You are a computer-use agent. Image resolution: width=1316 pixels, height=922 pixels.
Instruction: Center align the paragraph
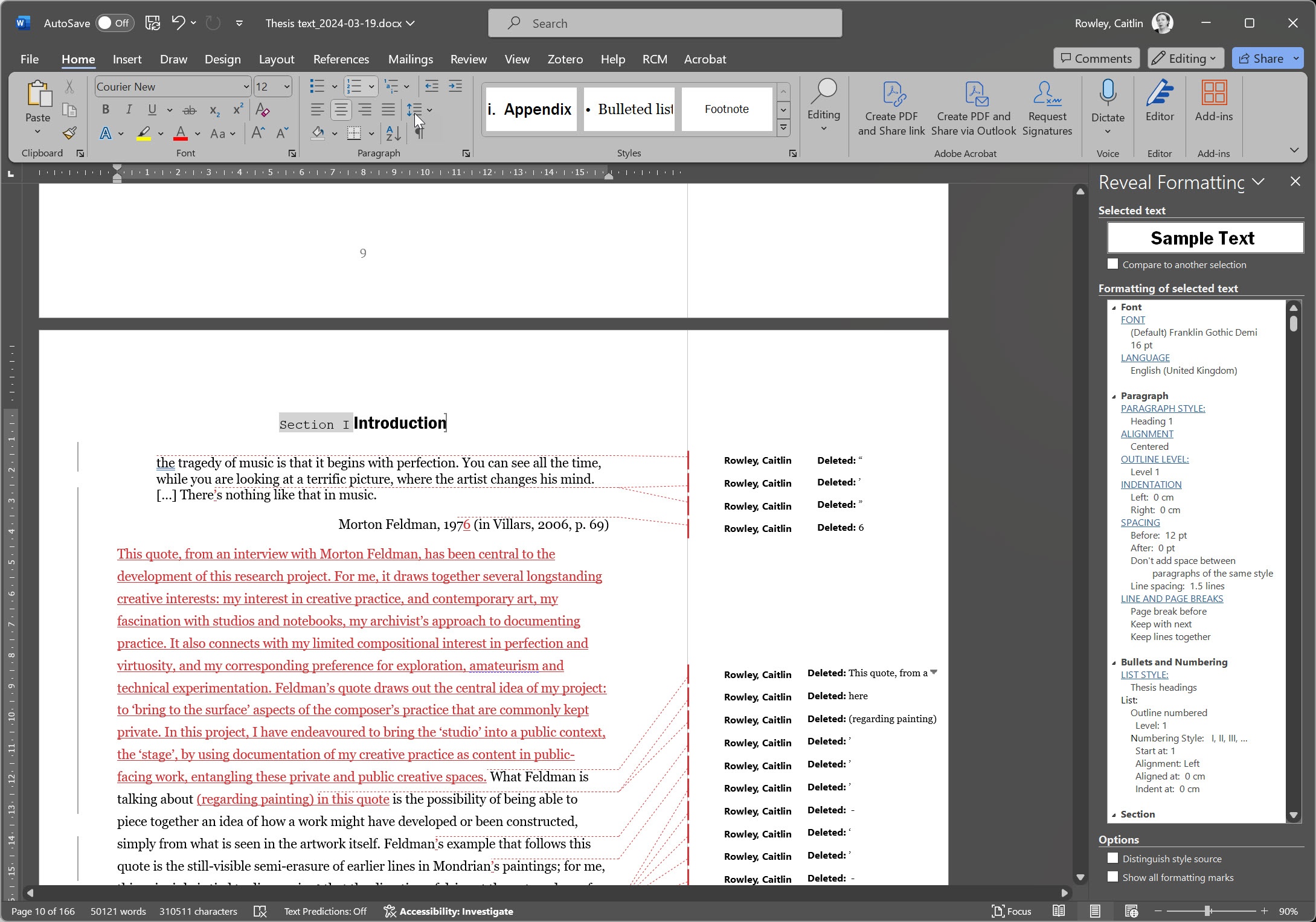click(x=341, y=109)
